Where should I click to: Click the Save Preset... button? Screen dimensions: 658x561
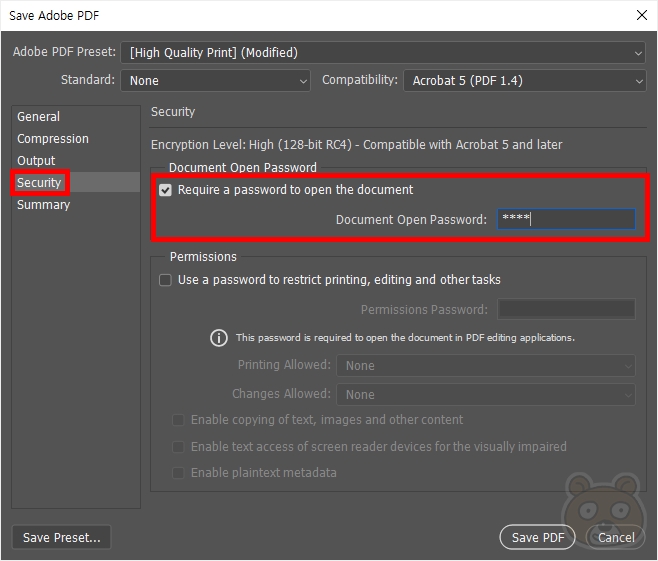point(61,538)
